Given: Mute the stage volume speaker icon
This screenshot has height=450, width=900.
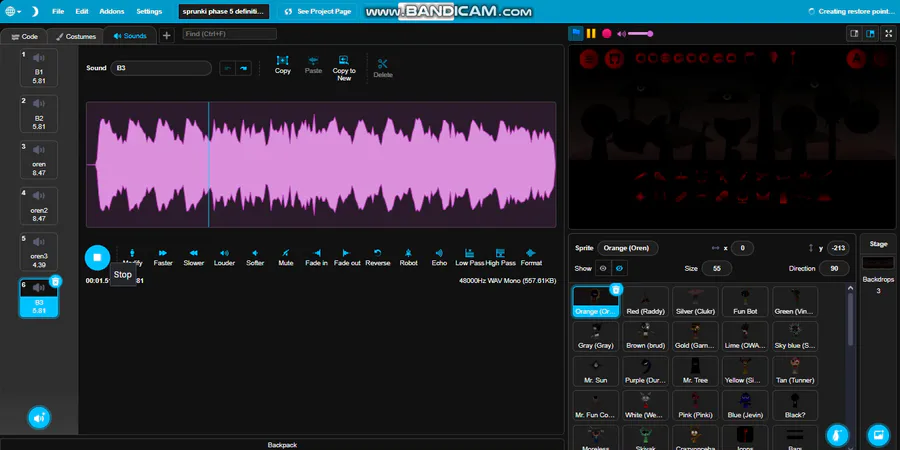Looking at the screenshot, I should 621,34.
